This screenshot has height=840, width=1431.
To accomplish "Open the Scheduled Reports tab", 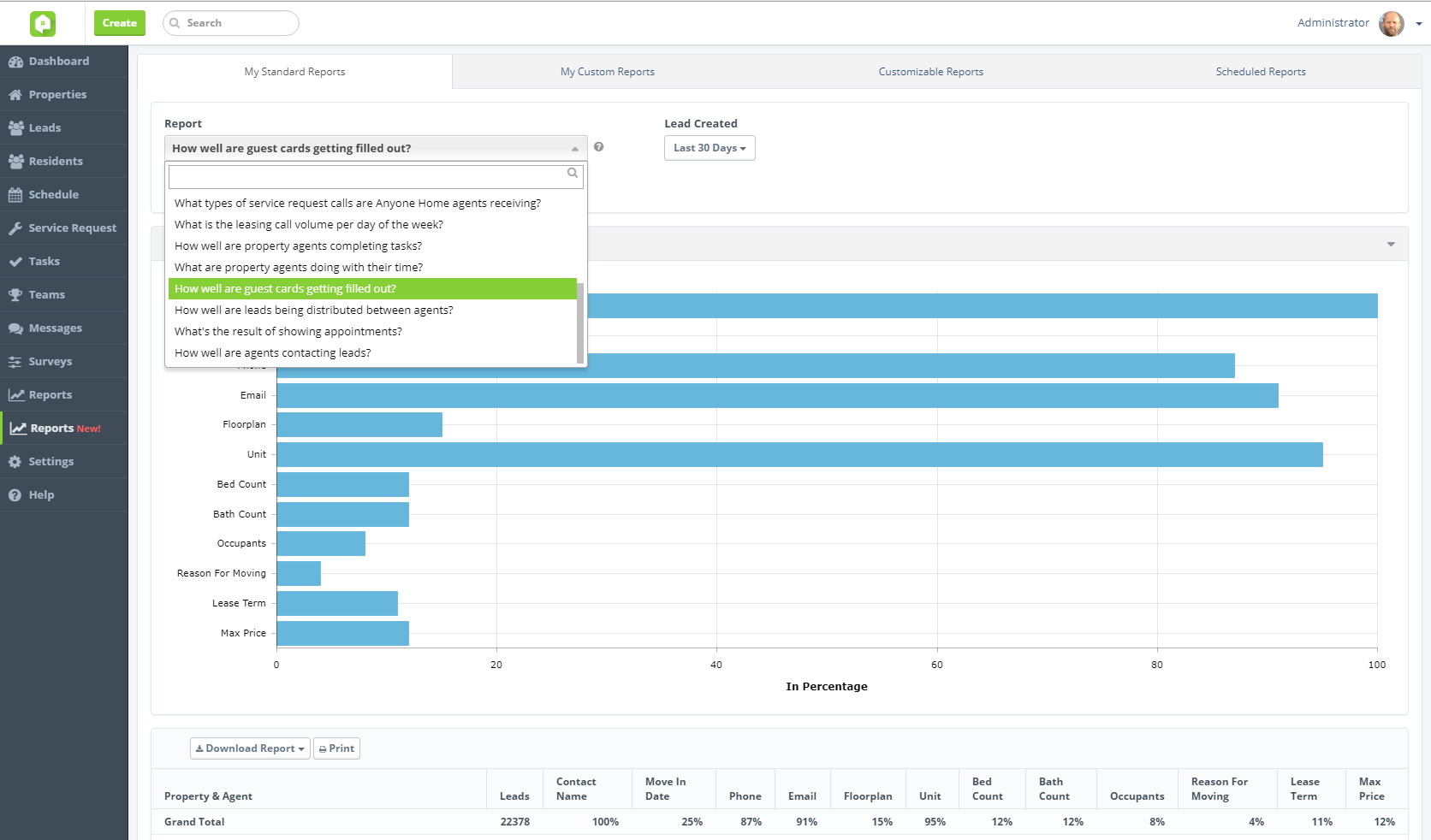I will [x=1261, y=72].
